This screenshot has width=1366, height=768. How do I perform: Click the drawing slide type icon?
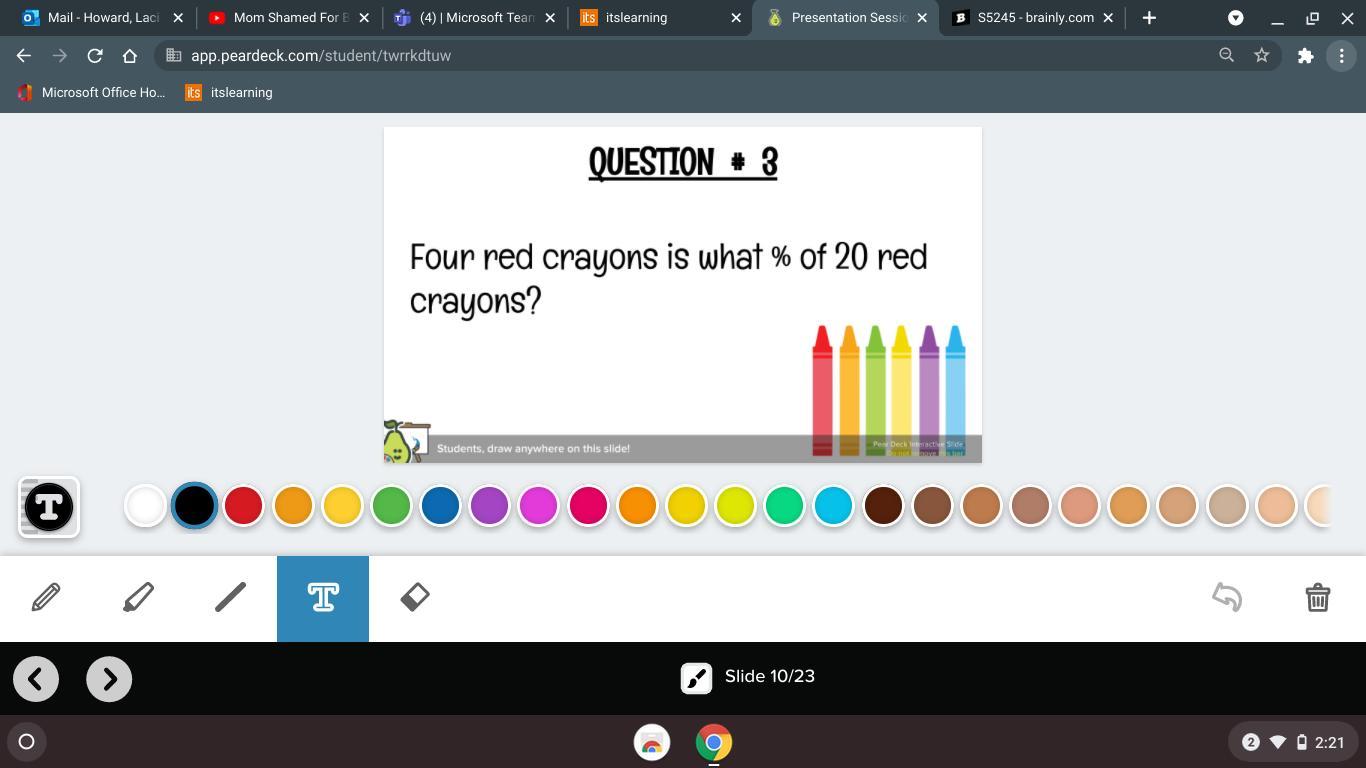click(x=697, y=678)
